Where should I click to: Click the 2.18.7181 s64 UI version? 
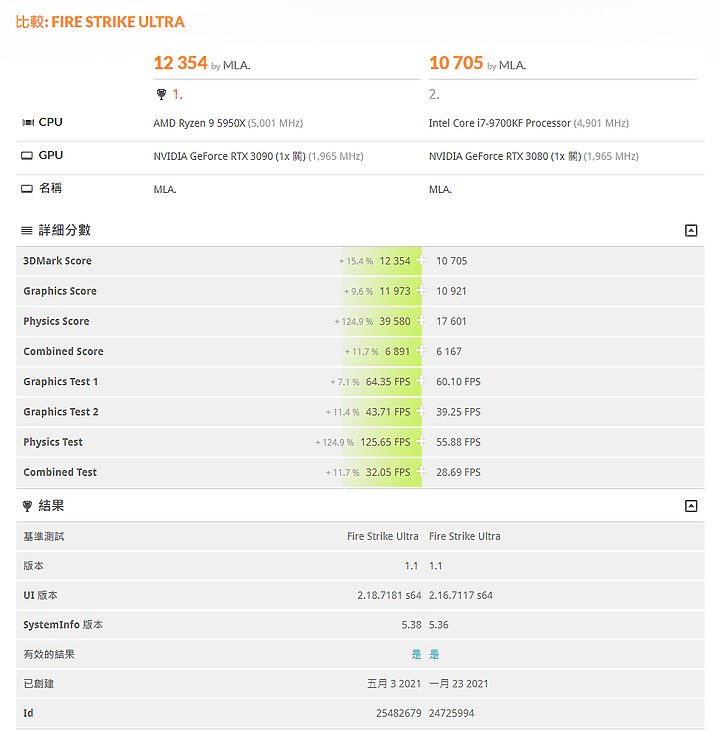pos(389,595)
